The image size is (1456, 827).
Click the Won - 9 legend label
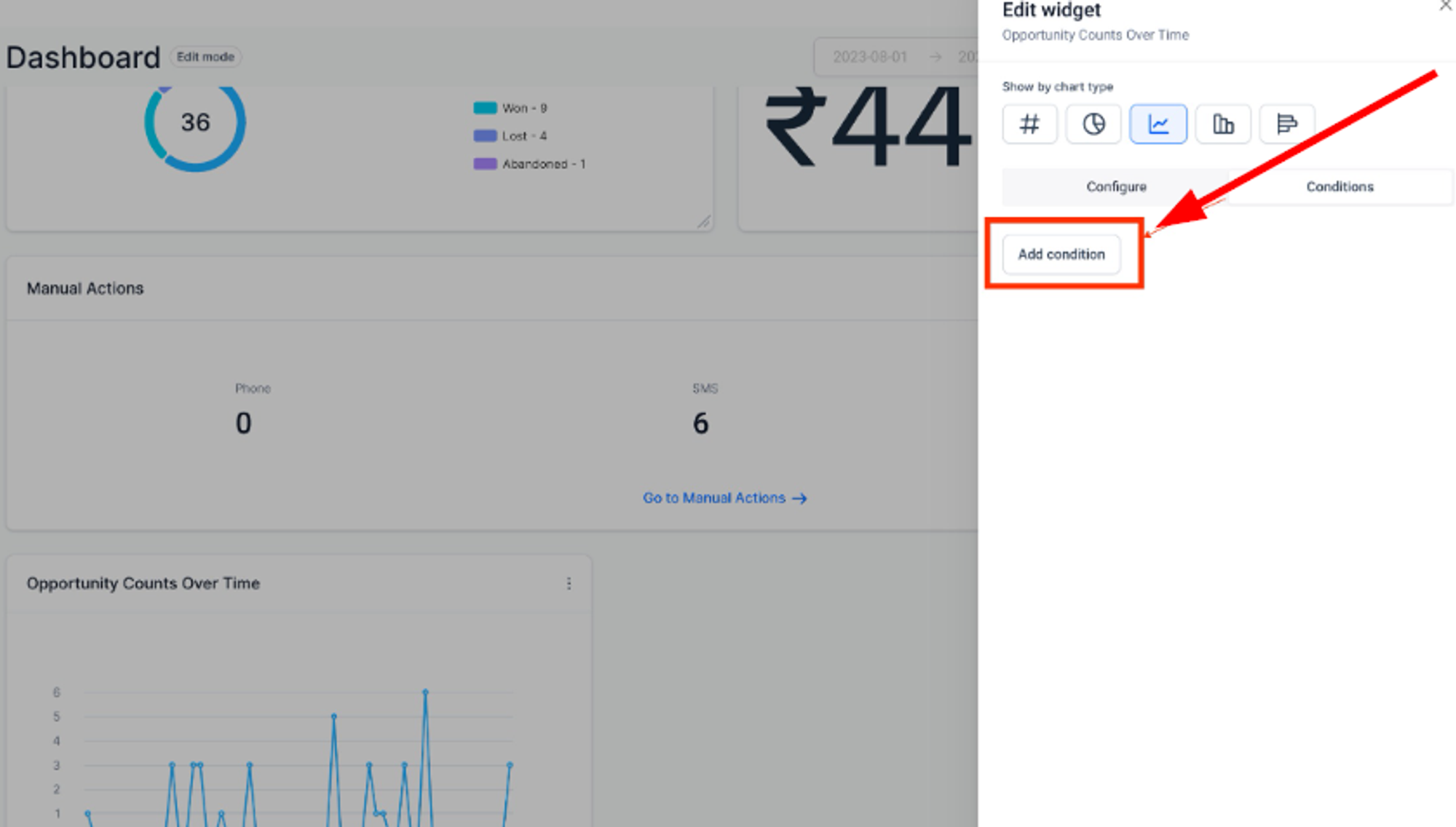coord(525,108)
